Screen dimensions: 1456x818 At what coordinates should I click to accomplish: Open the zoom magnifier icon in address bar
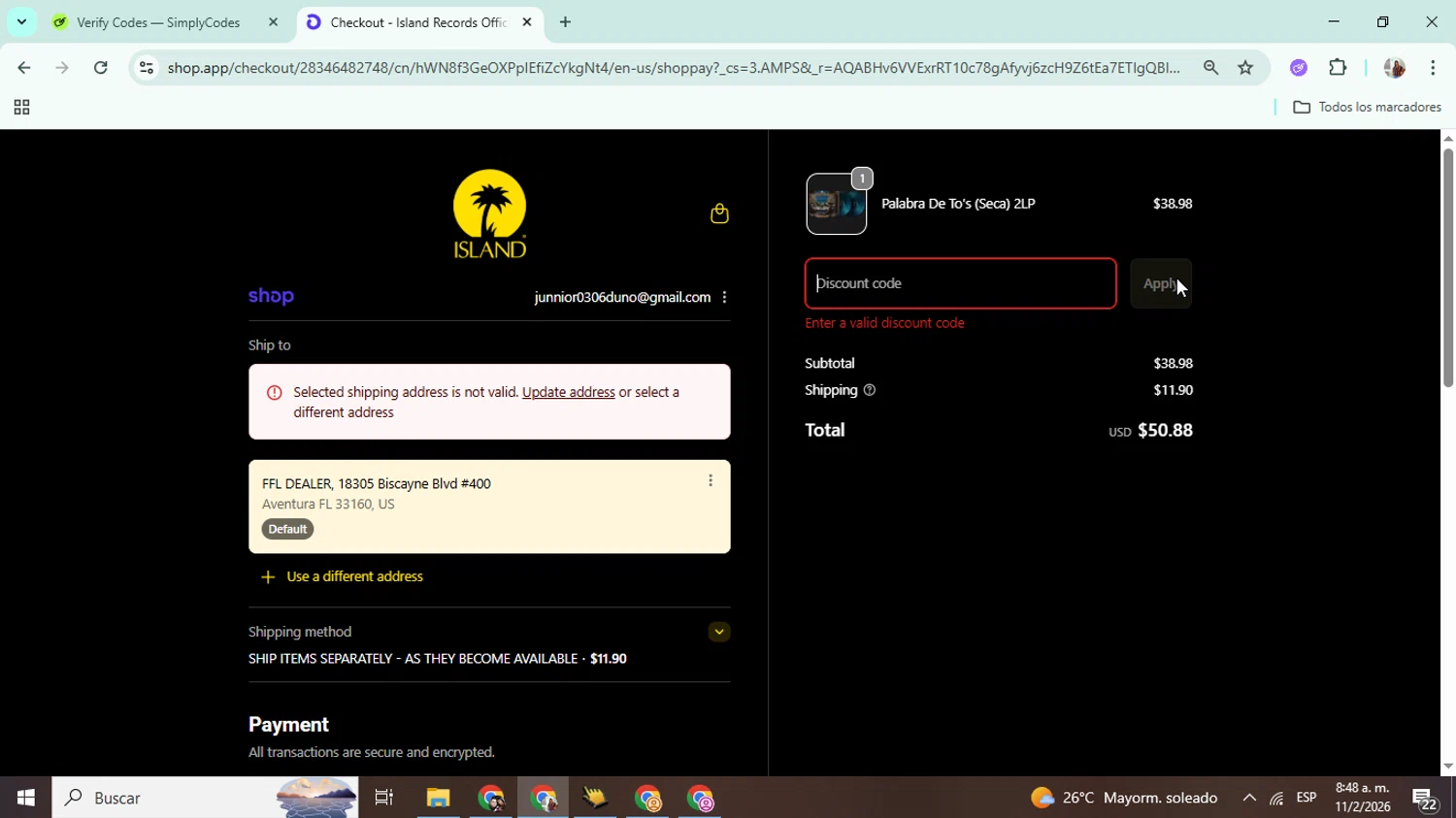click(x=1210, y=68)
